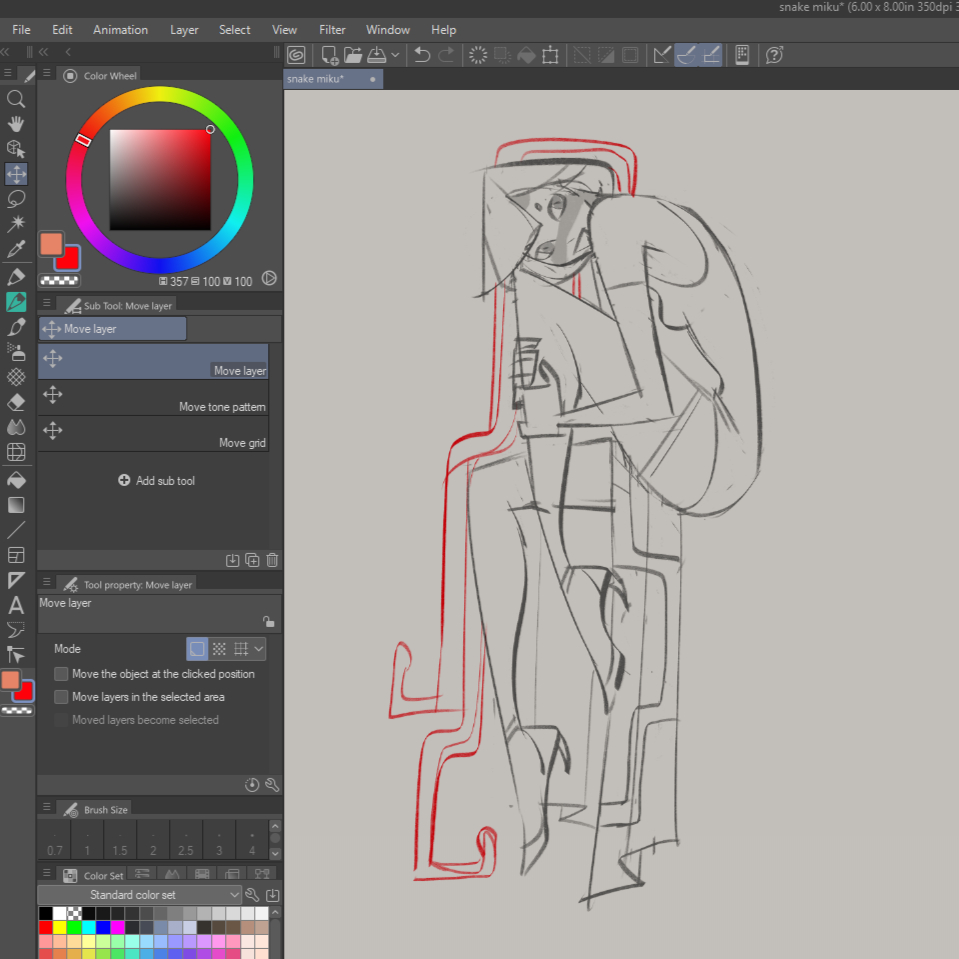Viewport: 959px width, 959px height.
Task: Open the export dropdown arrow in toolbar
Action: point(395,55)
